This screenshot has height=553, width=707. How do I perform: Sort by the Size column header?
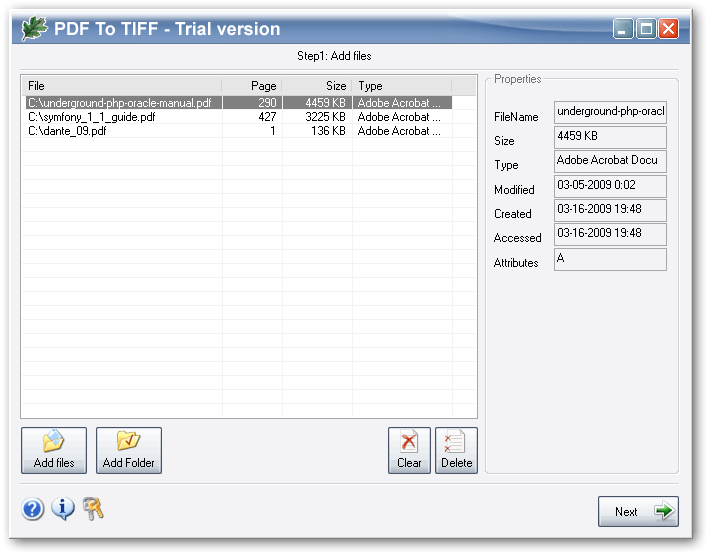click(x=317, y=86)
